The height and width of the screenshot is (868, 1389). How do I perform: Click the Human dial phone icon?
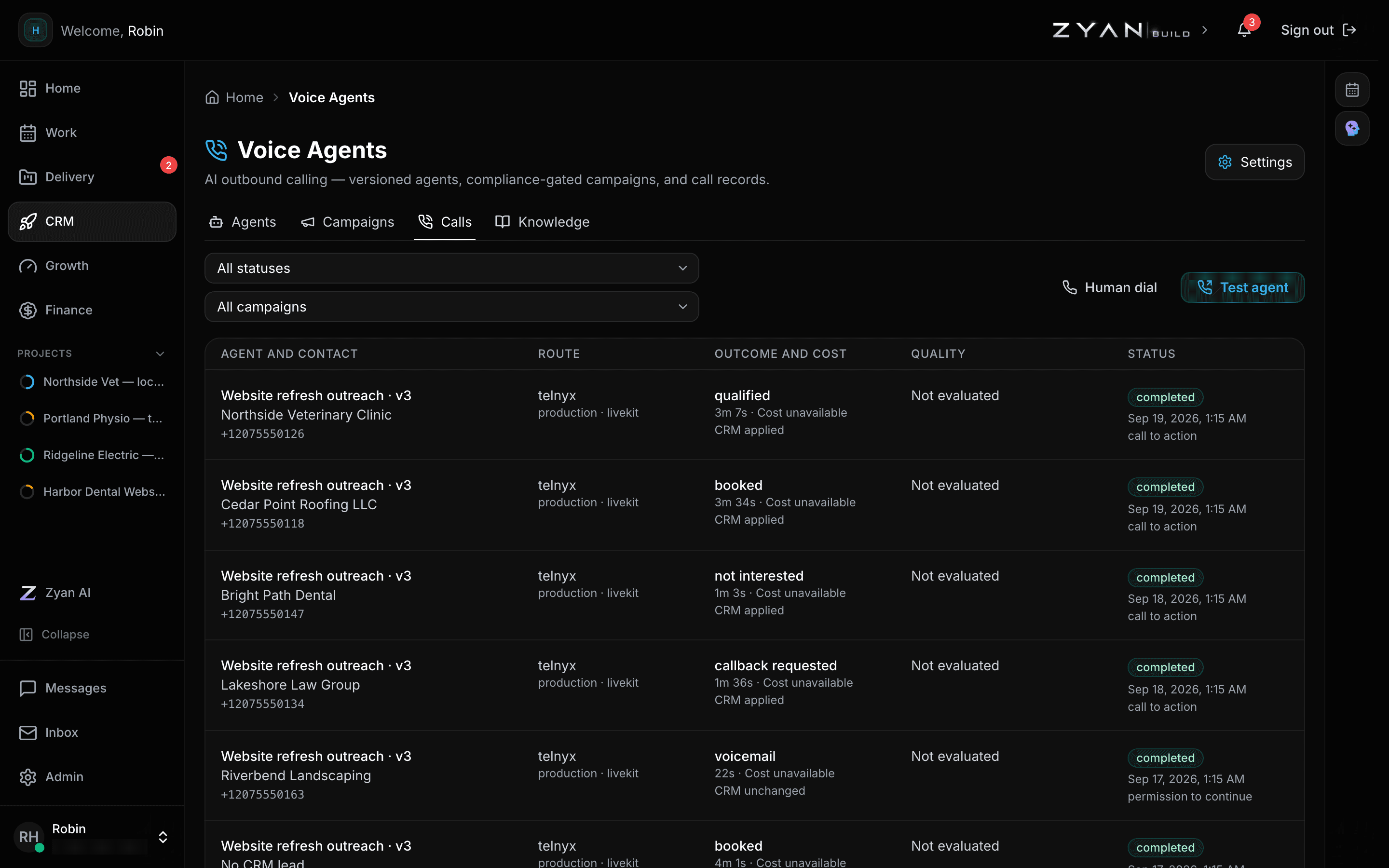pos(1069,287)
